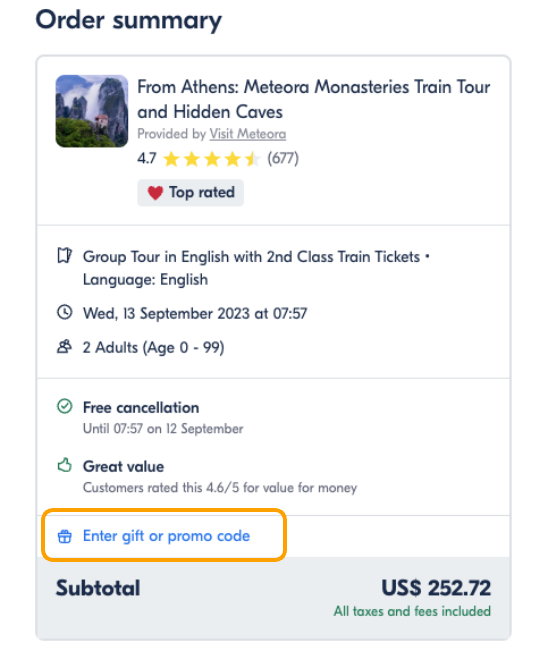Open the Visit Meteora provider link
This screenshot has height=668, width=548.
point(248,134)
